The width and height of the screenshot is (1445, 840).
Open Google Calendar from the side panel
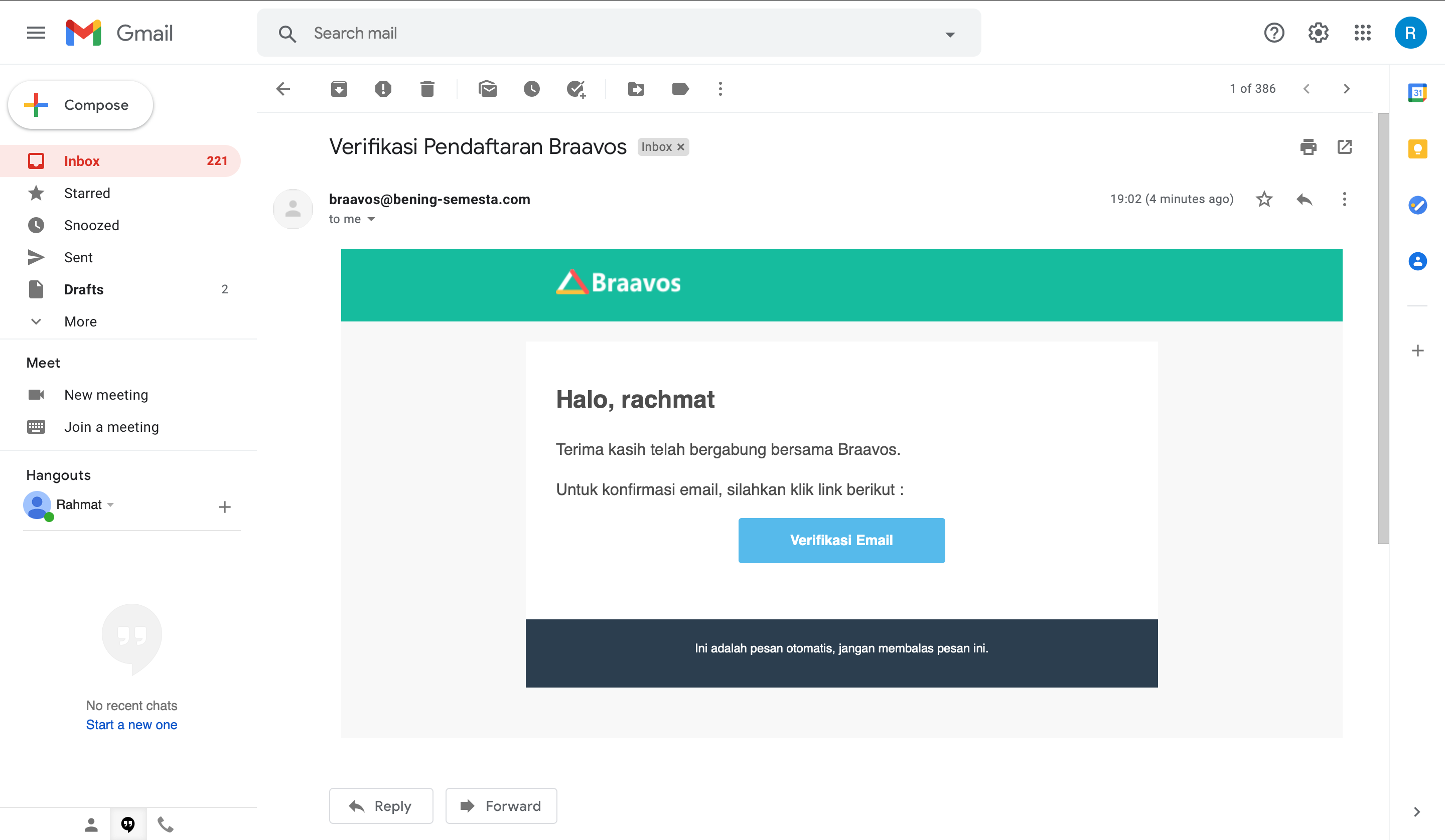click(x=1417, y=92)
